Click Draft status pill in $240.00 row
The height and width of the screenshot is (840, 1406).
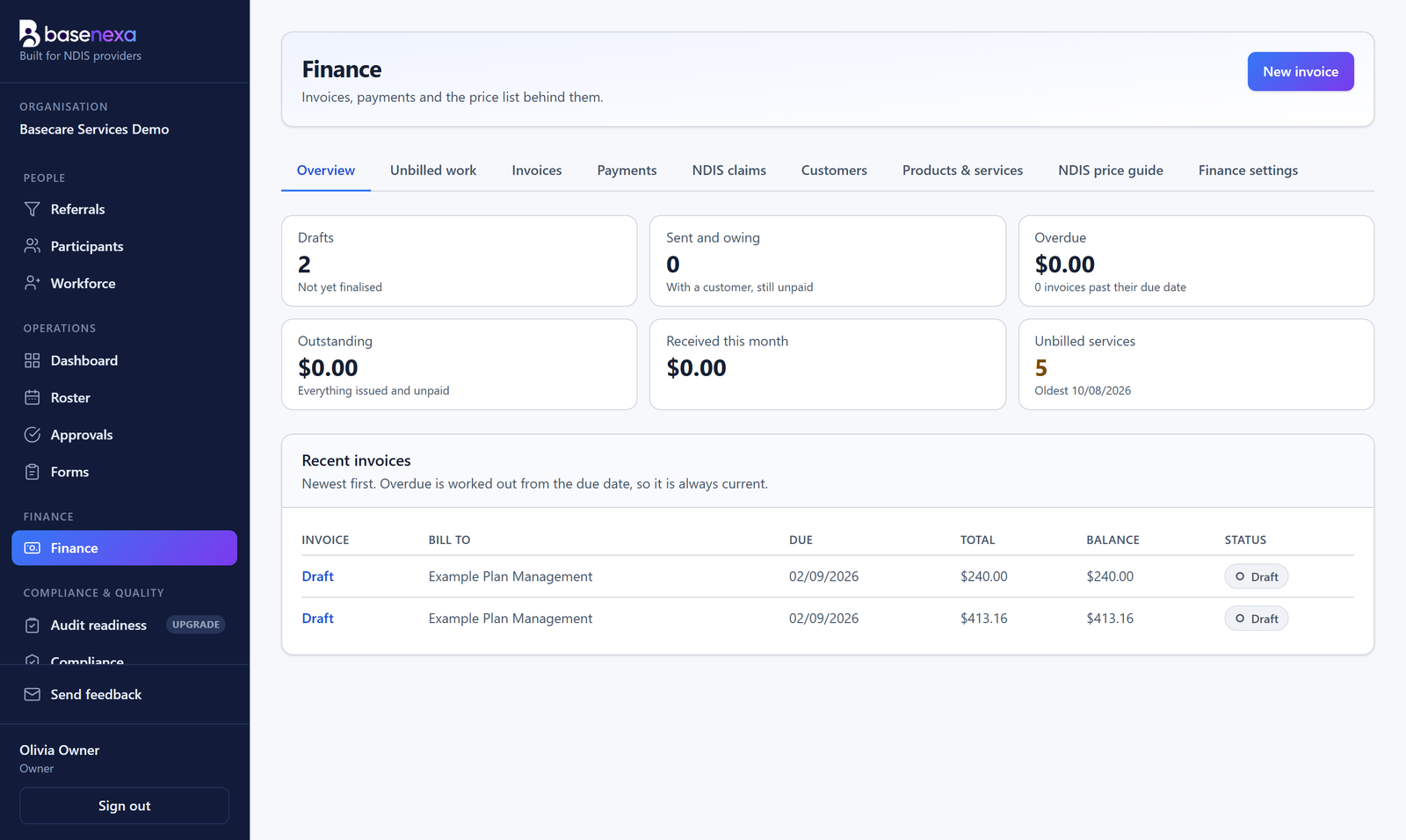tap(1257, 576)
